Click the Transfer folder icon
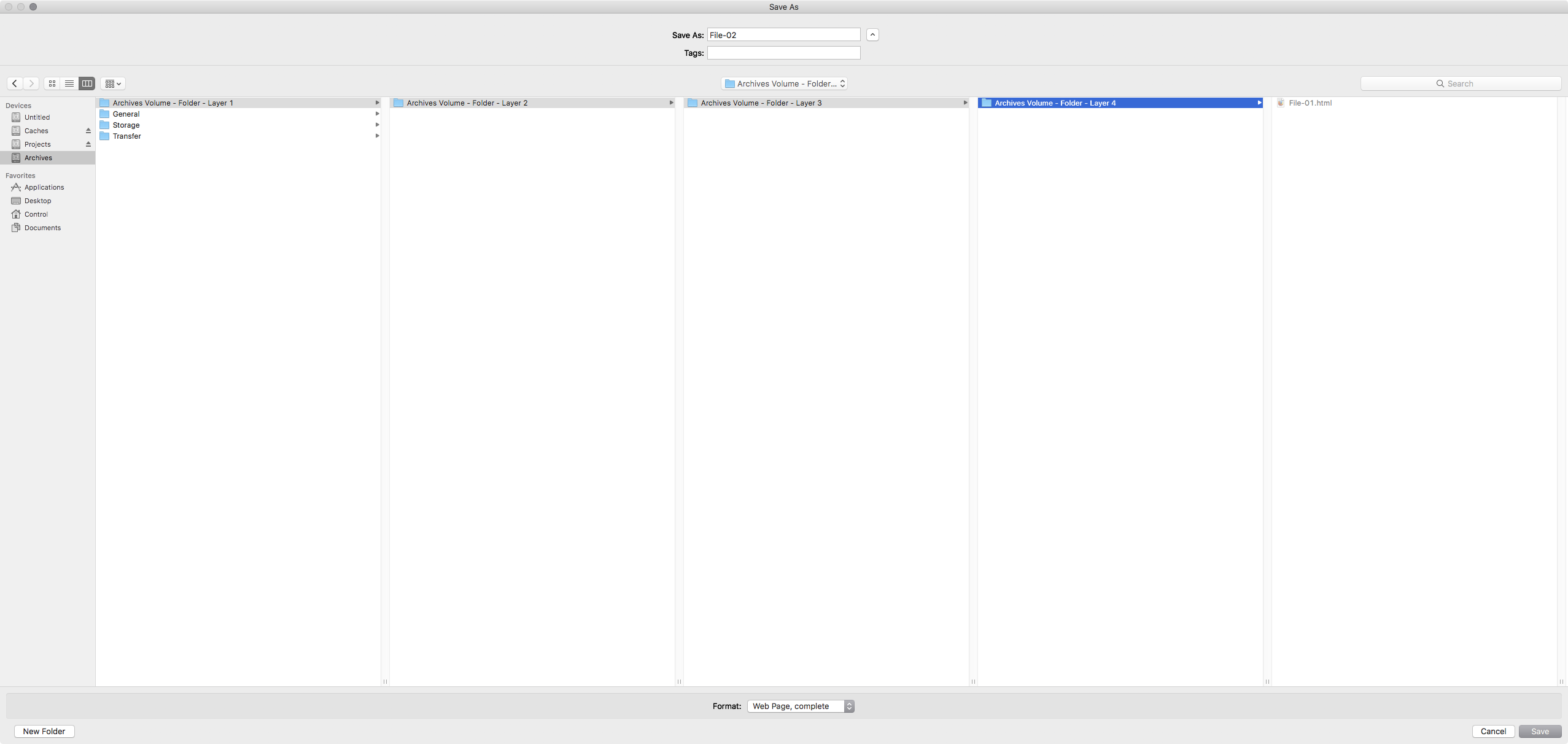Viewport: 1568px width, 744px height. 104,136
